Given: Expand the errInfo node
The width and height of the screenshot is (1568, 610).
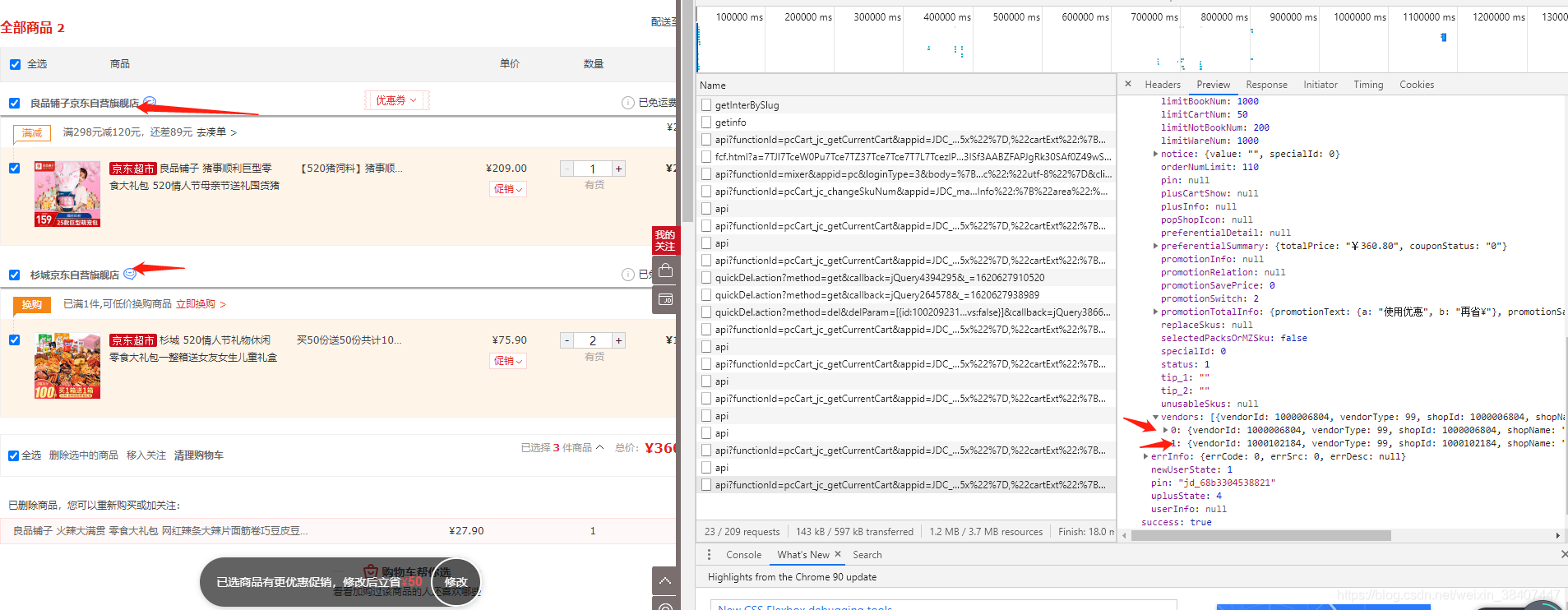Looking at the screenshot, I should point(1145,456).
